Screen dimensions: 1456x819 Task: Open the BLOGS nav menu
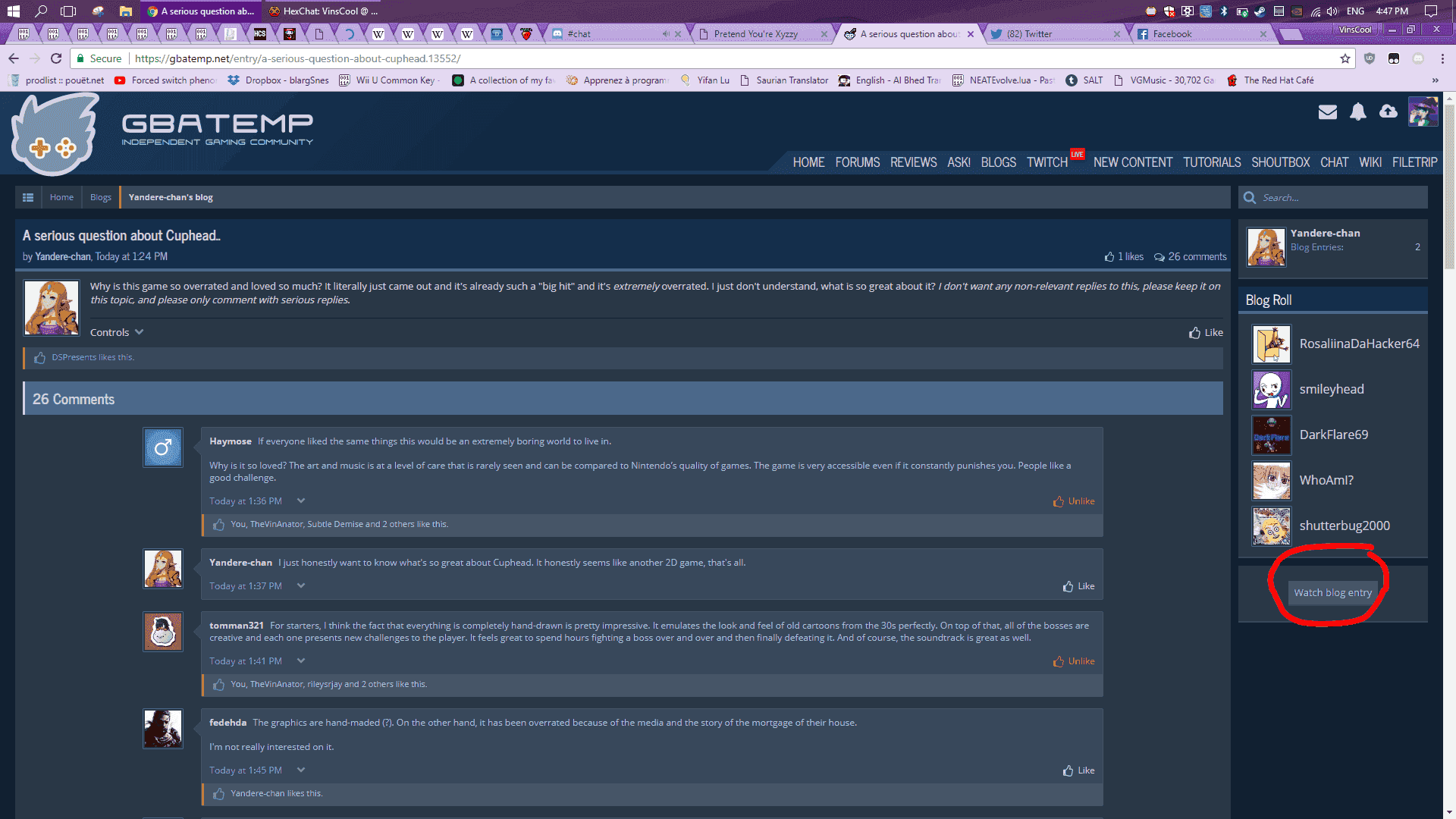click(x=998, y=162)
